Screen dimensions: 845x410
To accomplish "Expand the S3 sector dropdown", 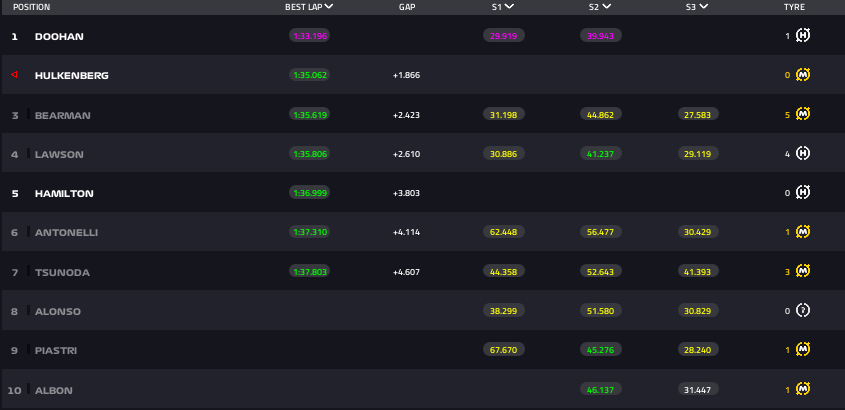I will point(704,6).
